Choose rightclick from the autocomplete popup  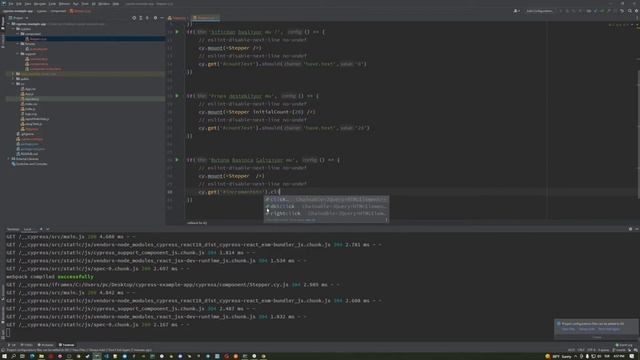tap(326, 213)
